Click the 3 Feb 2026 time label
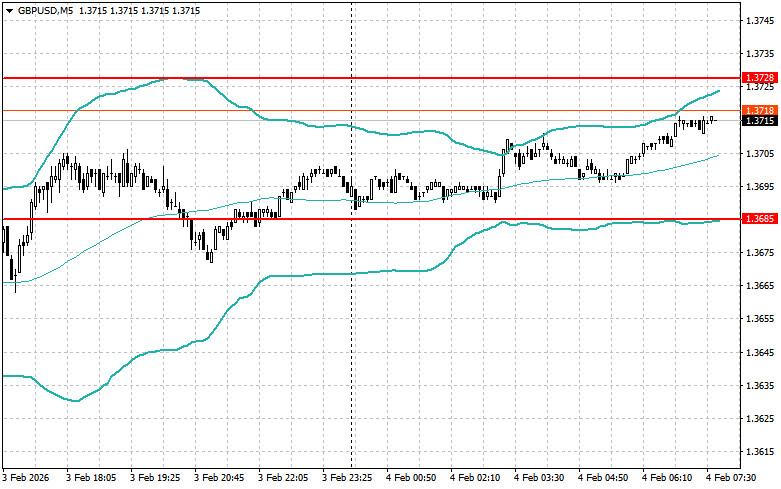 click(x=26, y=478)
